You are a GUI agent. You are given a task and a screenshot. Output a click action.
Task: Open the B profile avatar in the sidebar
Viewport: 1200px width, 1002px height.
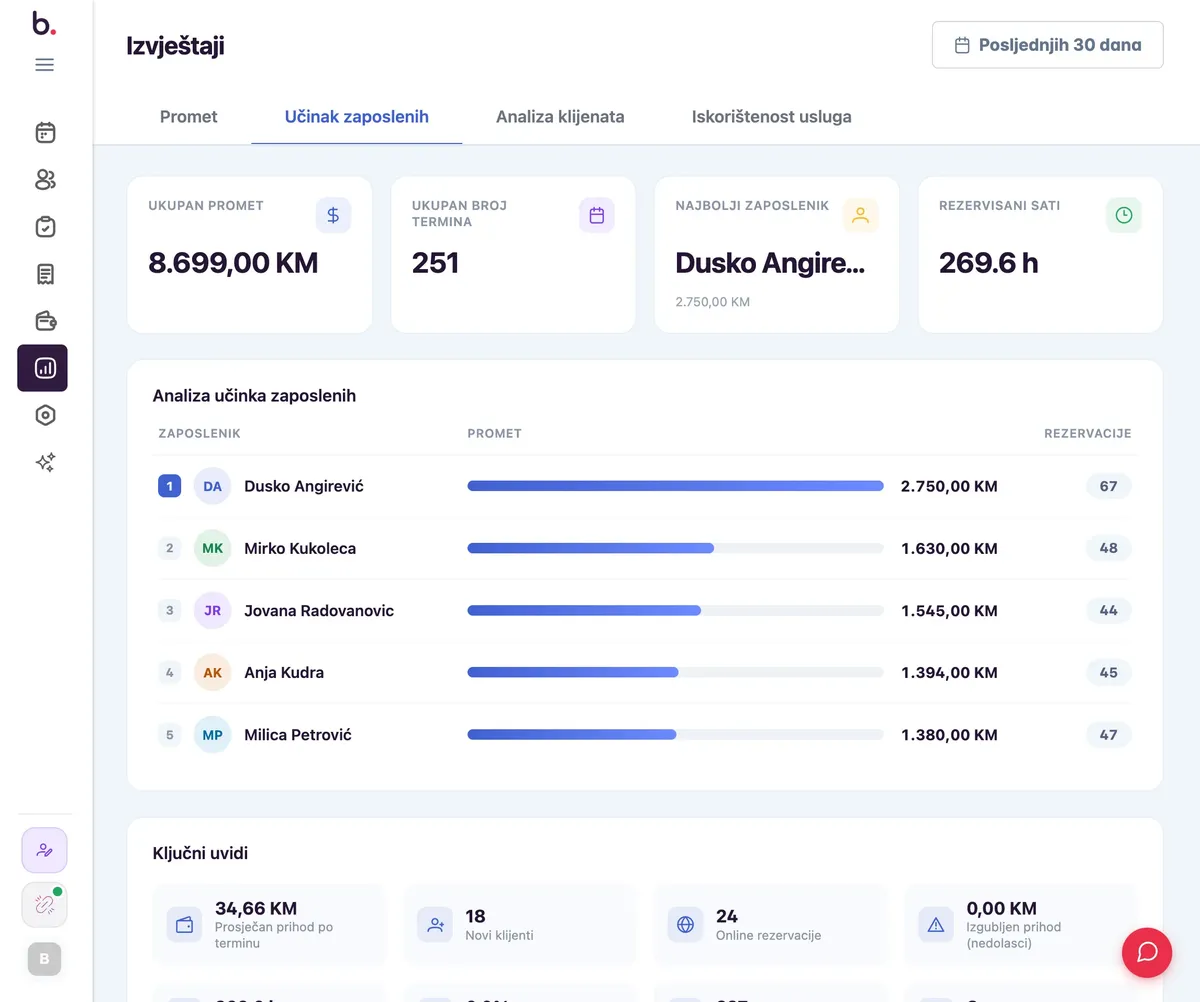click(x=44, y=960)
